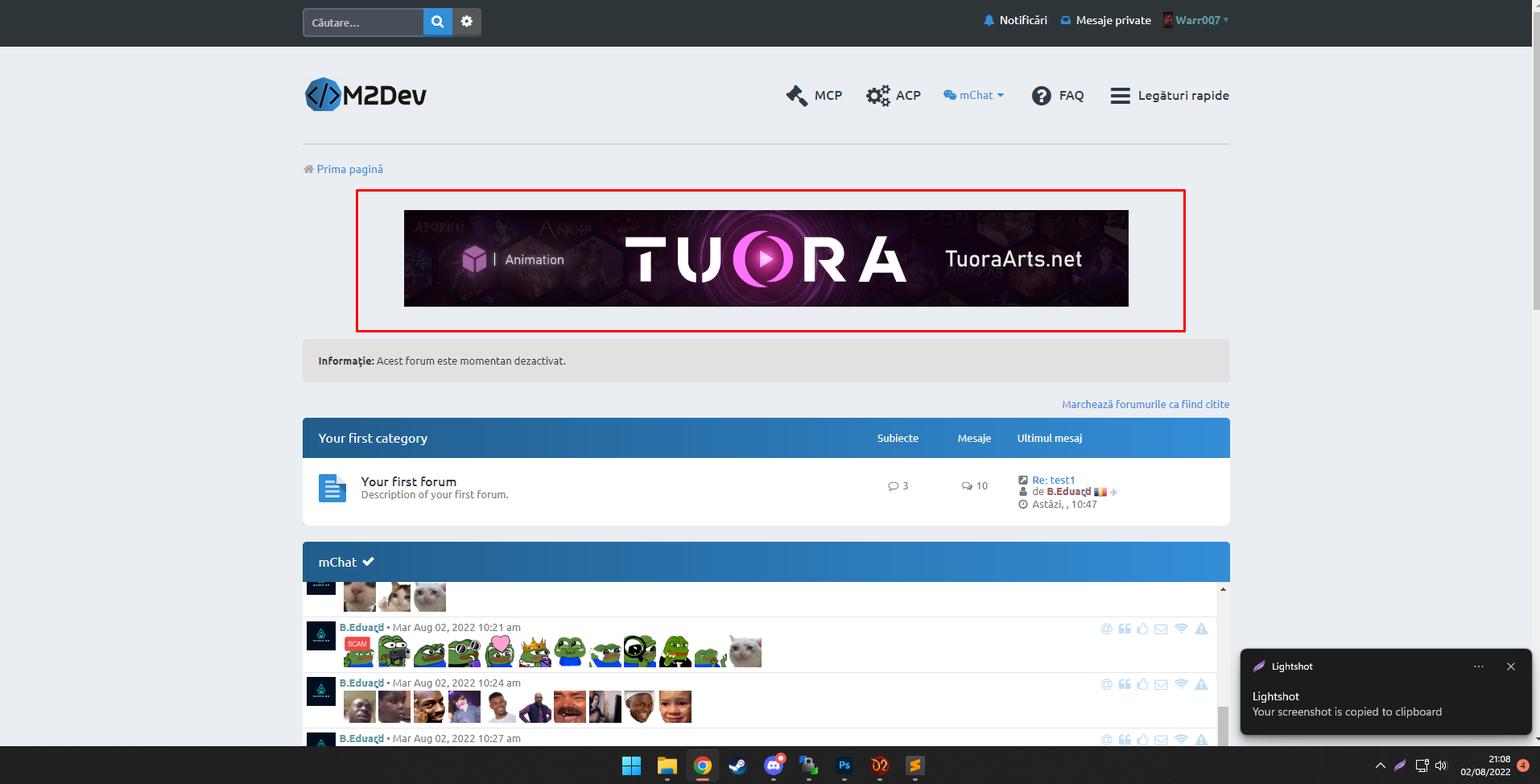Screen dimensions: 1540x784
Task: Click SCAM pepe emote in chat
Action: point(359,651)
